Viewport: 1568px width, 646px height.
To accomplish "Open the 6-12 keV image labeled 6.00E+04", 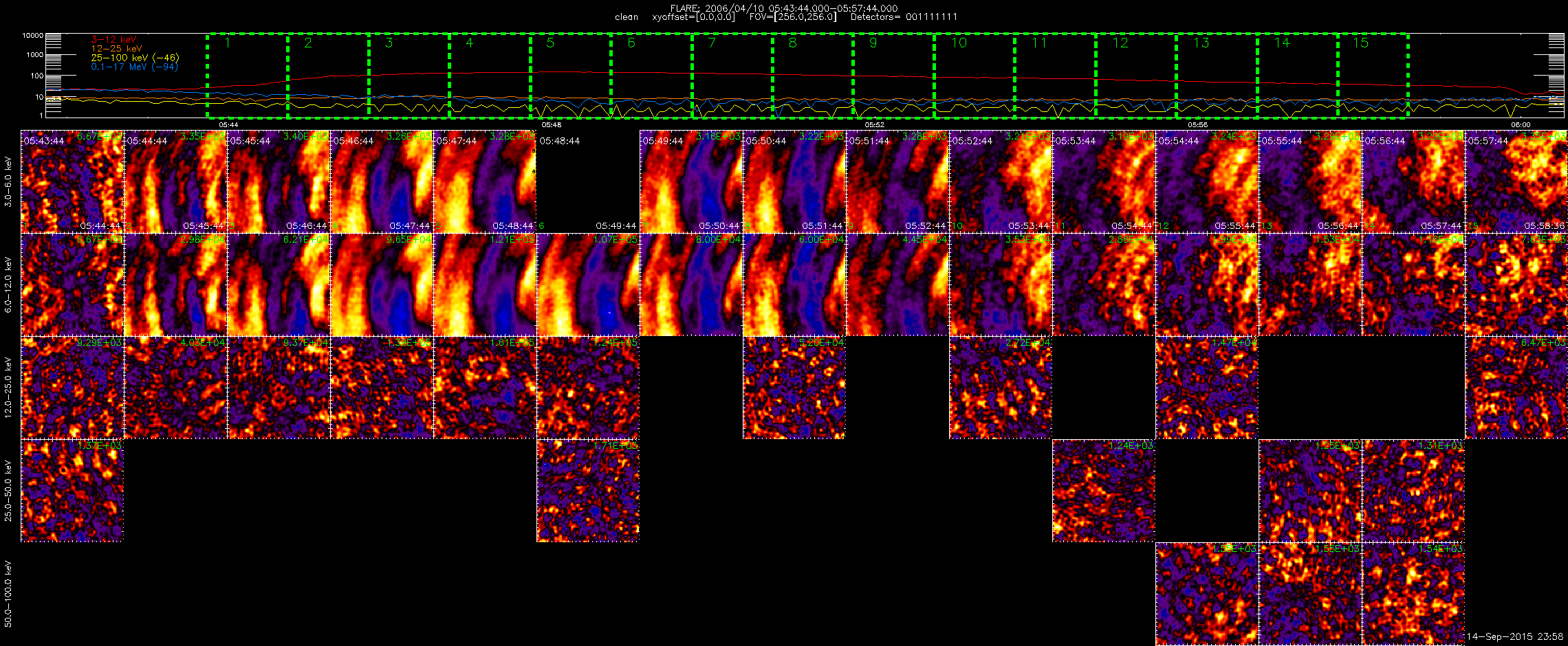I will tap(794, 285).
